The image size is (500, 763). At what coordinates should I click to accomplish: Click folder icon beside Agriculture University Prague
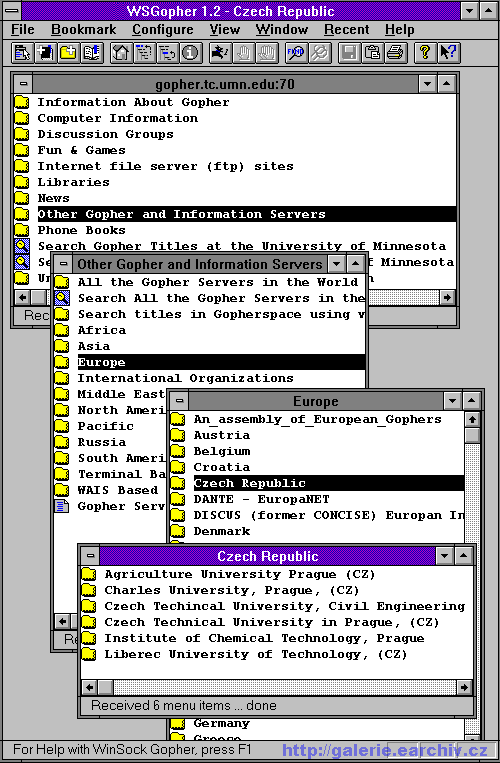[x=89, y=574]
